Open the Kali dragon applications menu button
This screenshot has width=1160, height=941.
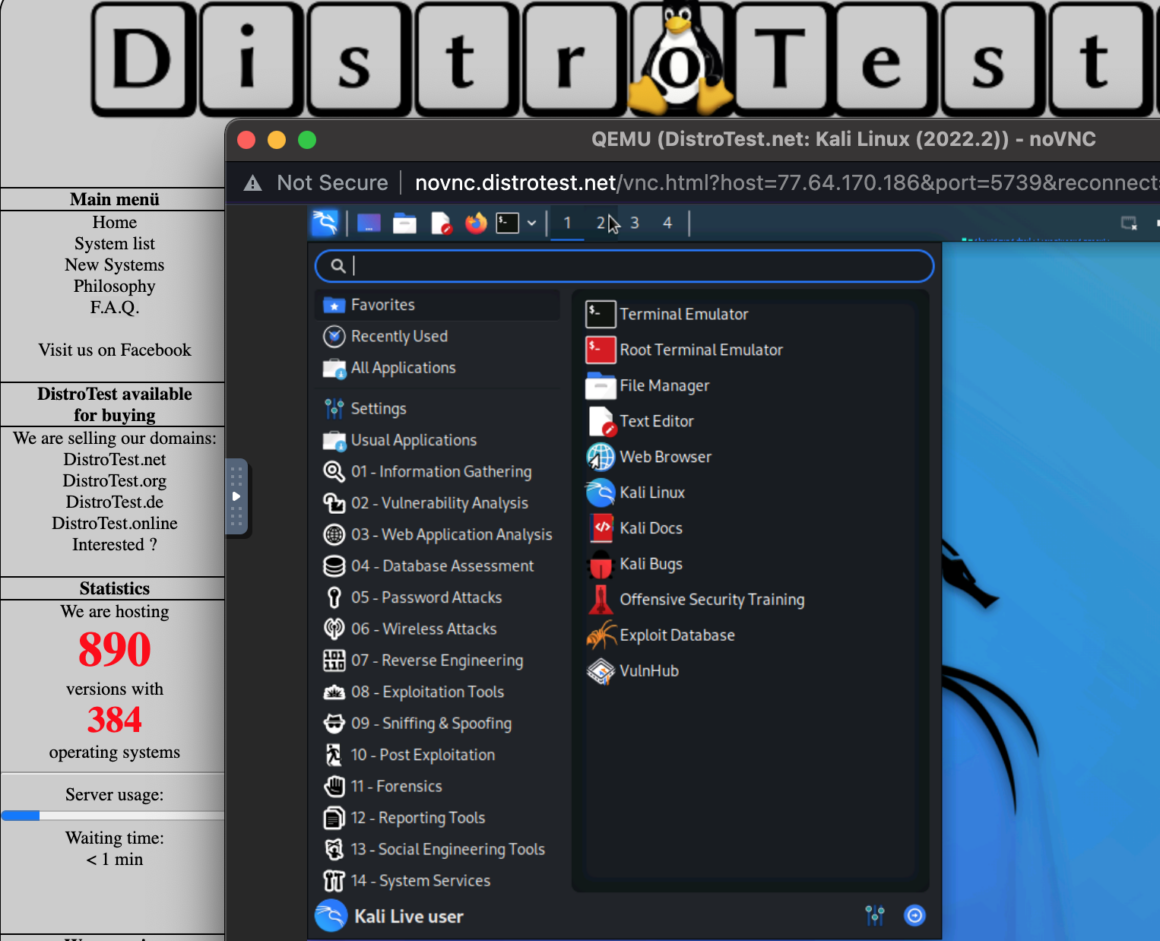click(x=325, y=223)
